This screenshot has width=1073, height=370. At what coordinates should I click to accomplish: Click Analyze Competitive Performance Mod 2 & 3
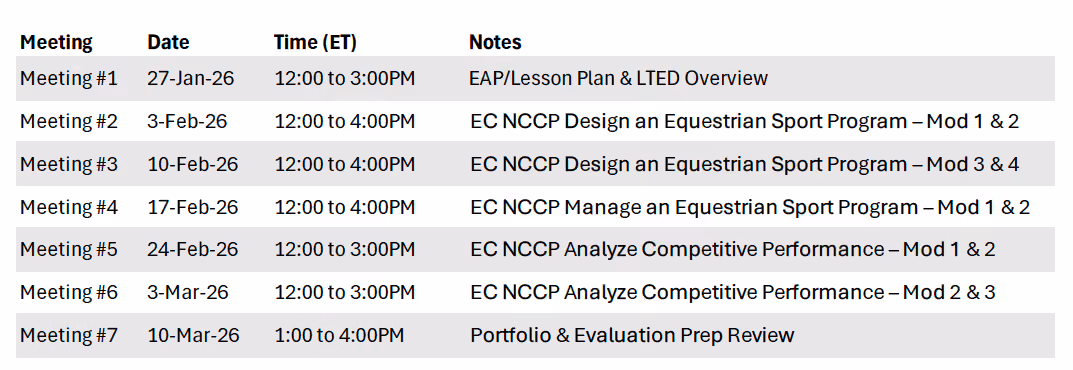(733, 292)
